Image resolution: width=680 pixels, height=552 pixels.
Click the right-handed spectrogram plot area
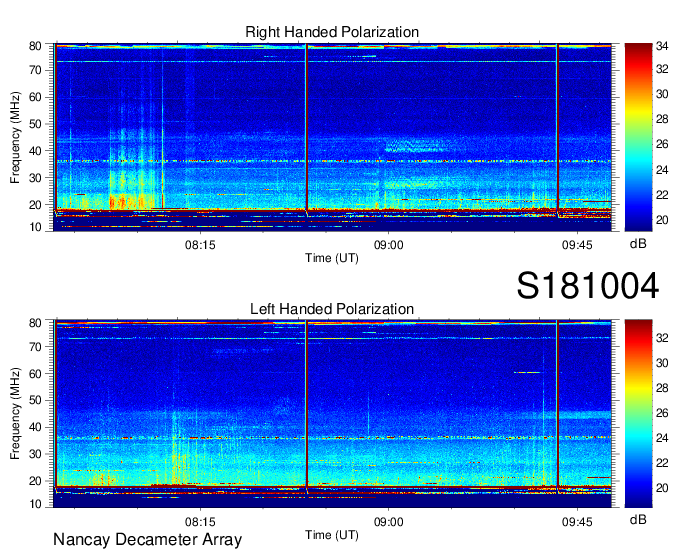click(333, 137)
